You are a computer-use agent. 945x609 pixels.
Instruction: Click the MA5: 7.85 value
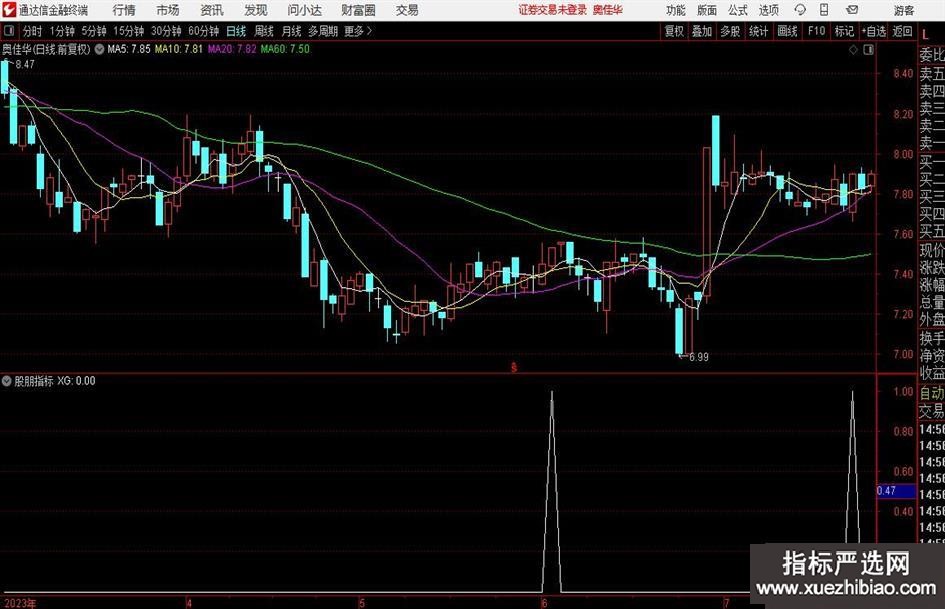128,49
